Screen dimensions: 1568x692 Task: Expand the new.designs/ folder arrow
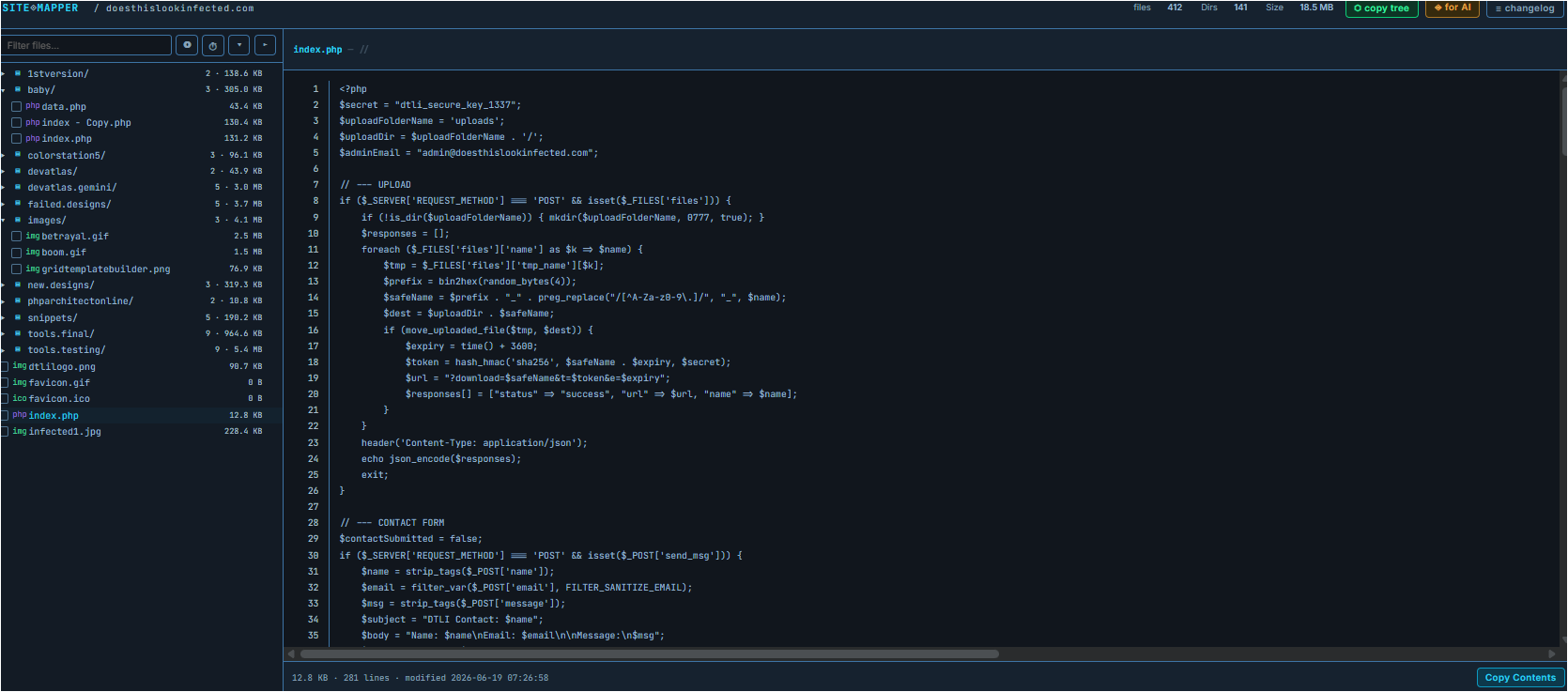(4, 284)
